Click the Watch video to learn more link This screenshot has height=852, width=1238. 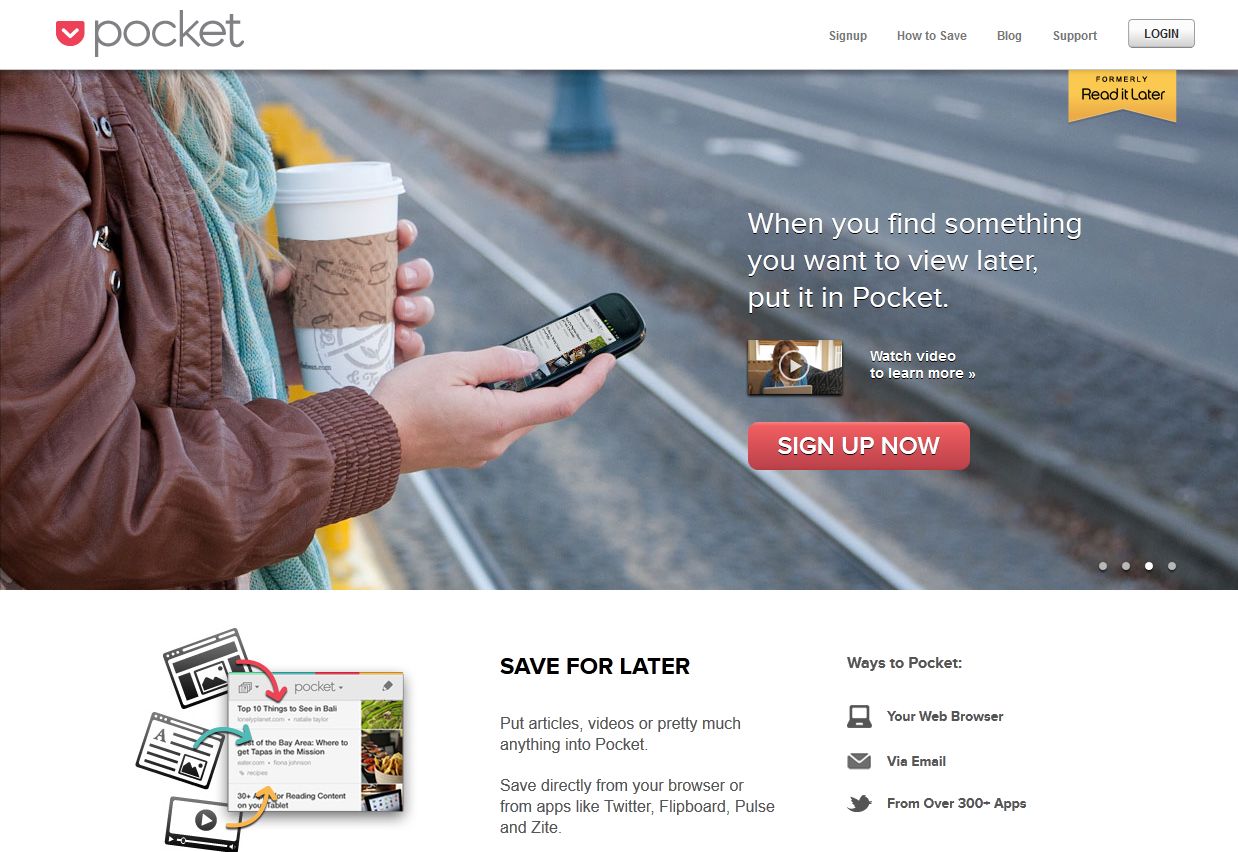click(922, 365)
